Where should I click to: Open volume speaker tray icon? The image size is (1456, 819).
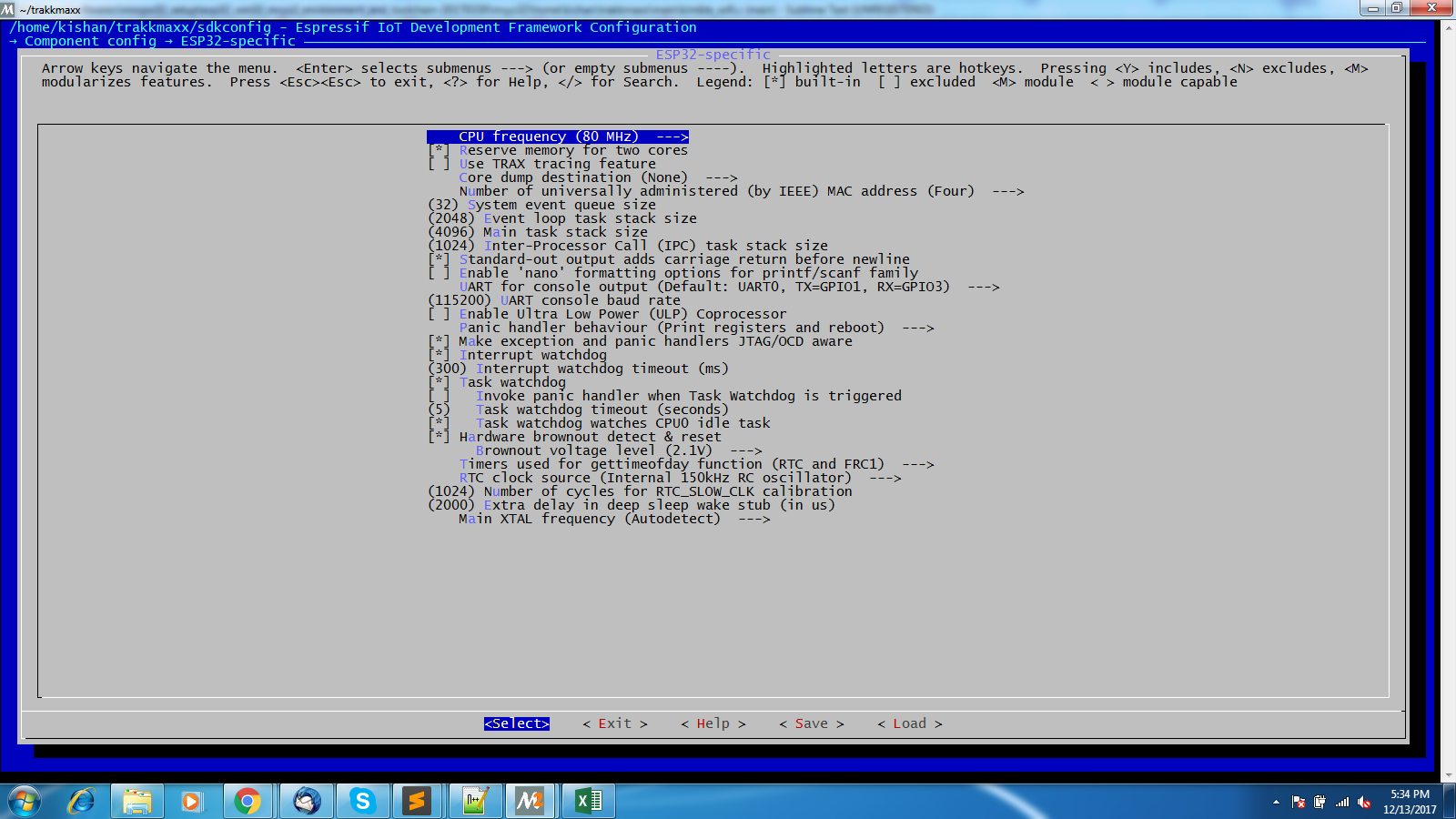1364,802
